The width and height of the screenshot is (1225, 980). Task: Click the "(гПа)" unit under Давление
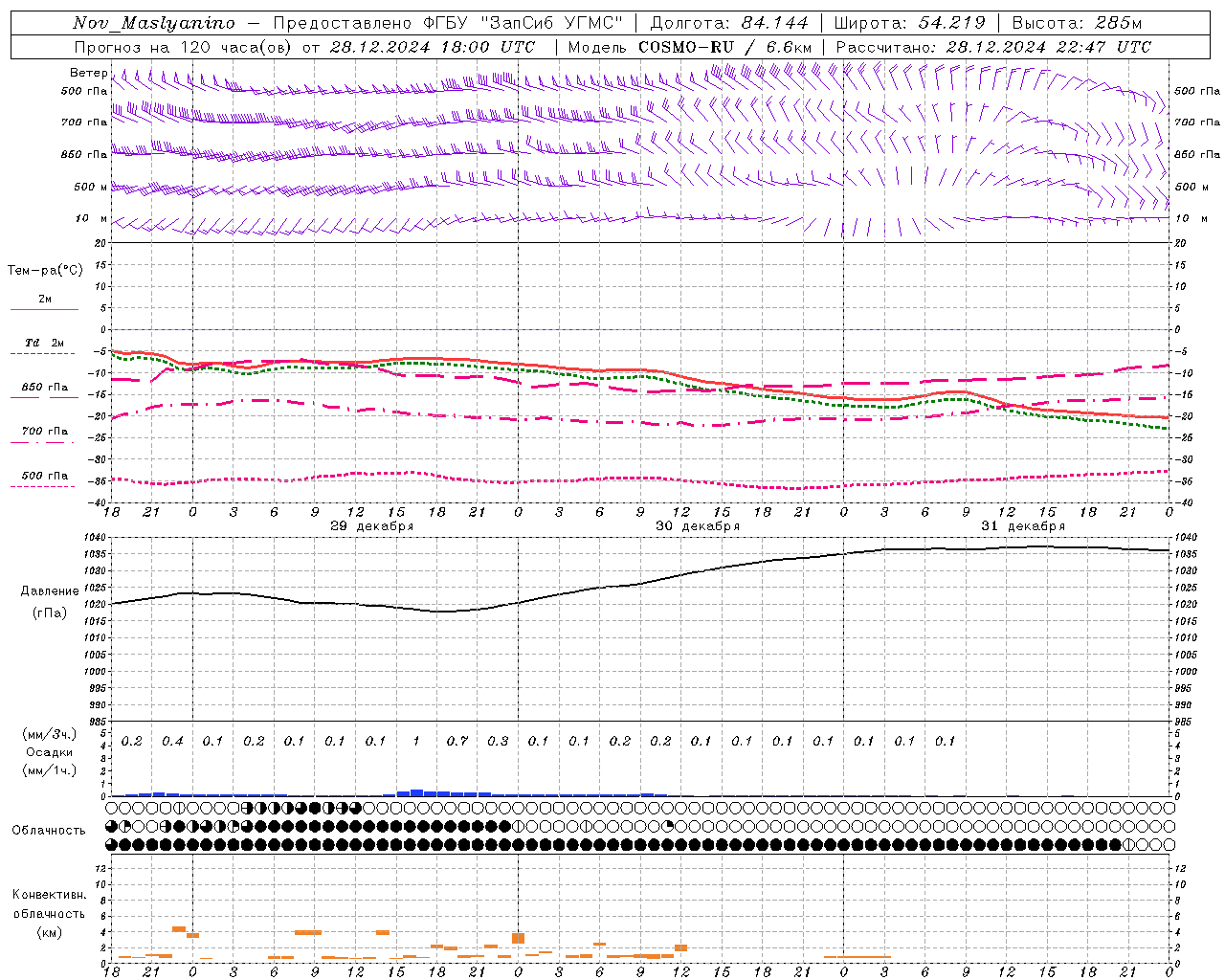[x=50, y=612]
